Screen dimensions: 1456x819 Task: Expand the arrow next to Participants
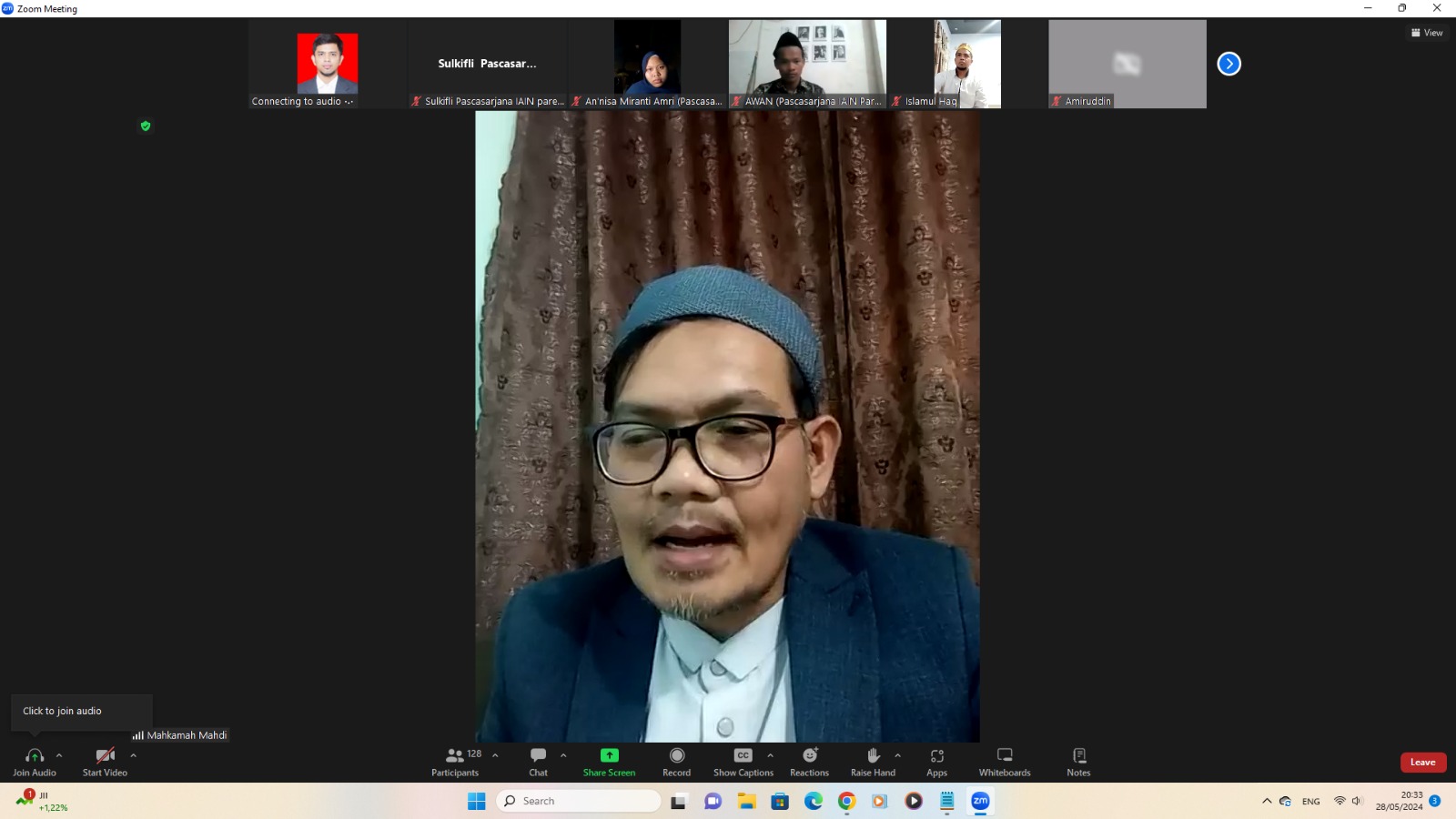495,755
